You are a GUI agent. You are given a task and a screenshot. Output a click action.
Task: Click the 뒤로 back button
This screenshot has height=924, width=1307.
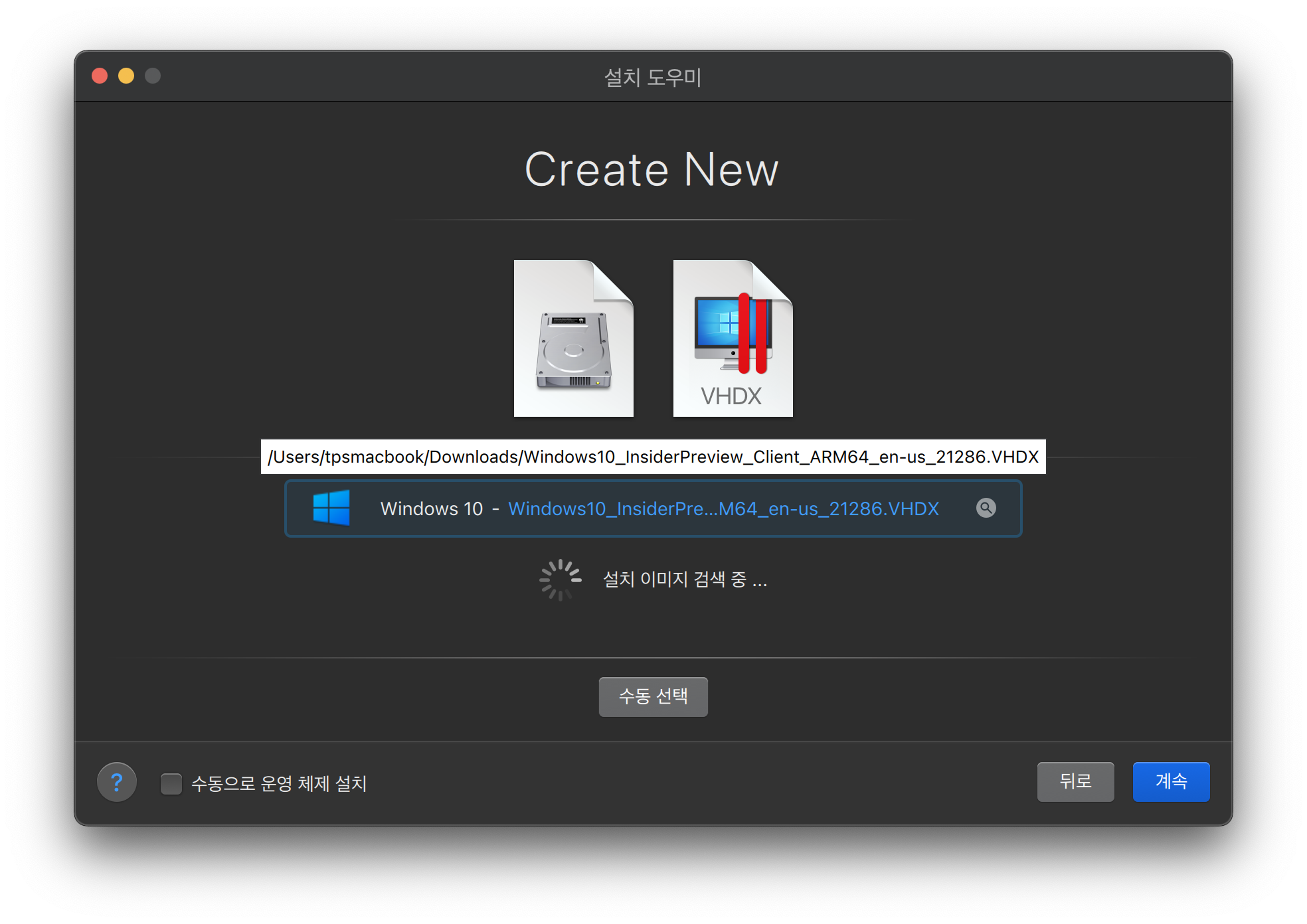1075,781
